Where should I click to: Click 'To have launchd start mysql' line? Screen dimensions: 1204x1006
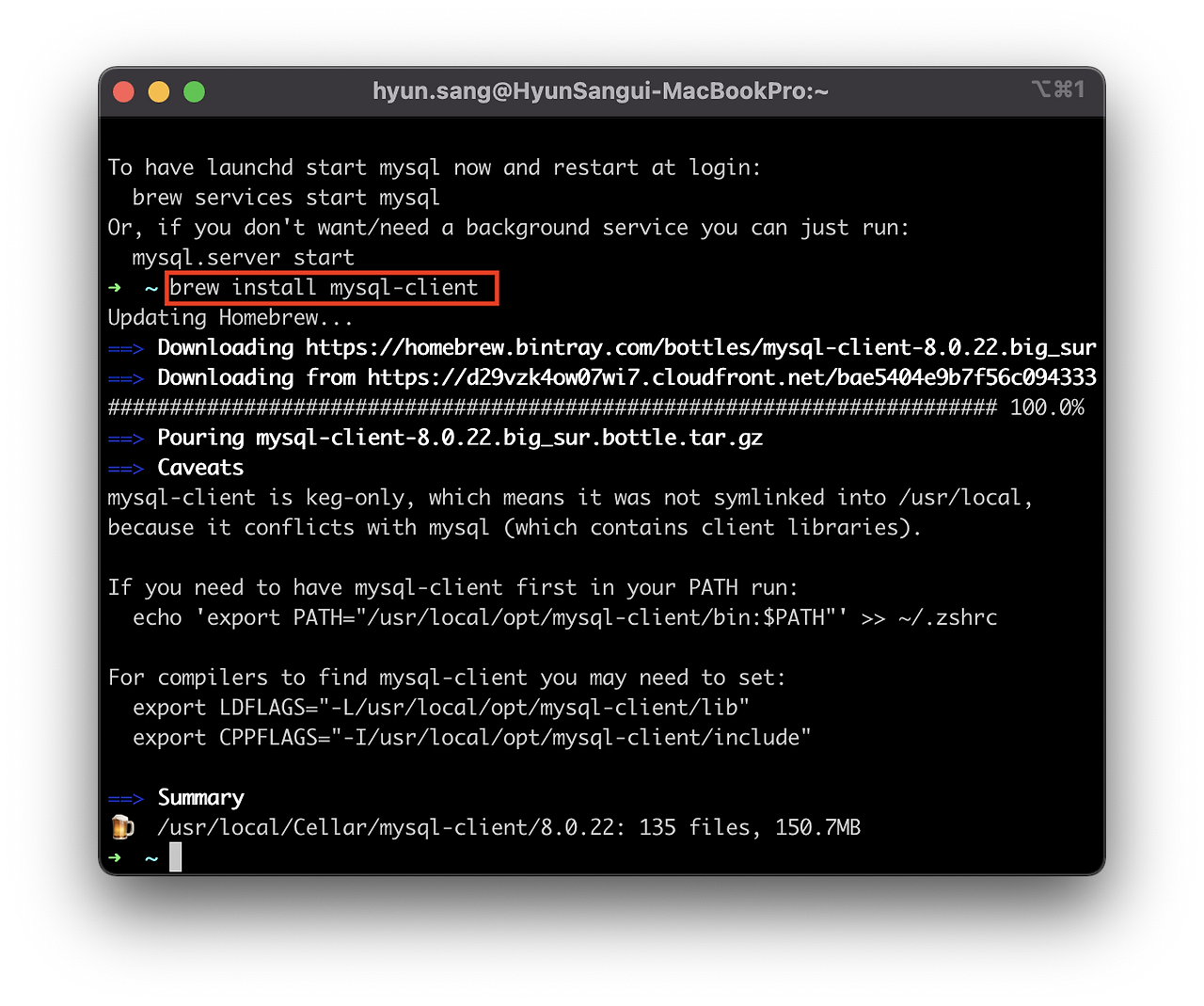435,168
